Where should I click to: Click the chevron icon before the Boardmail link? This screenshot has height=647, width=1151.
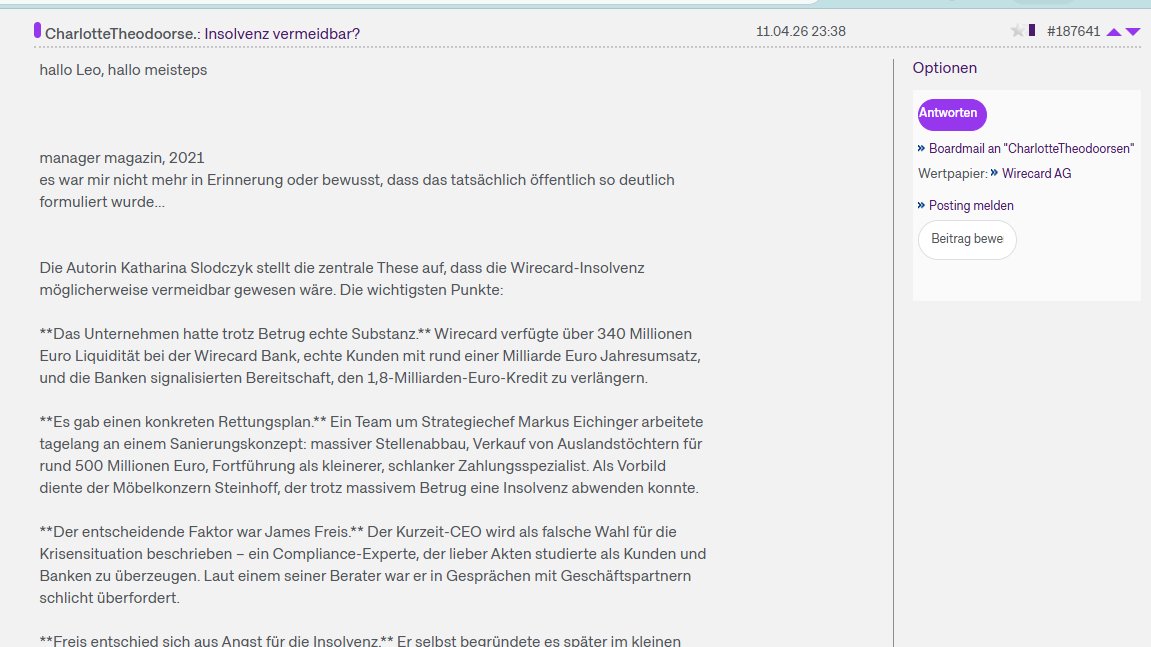(920, 148)
